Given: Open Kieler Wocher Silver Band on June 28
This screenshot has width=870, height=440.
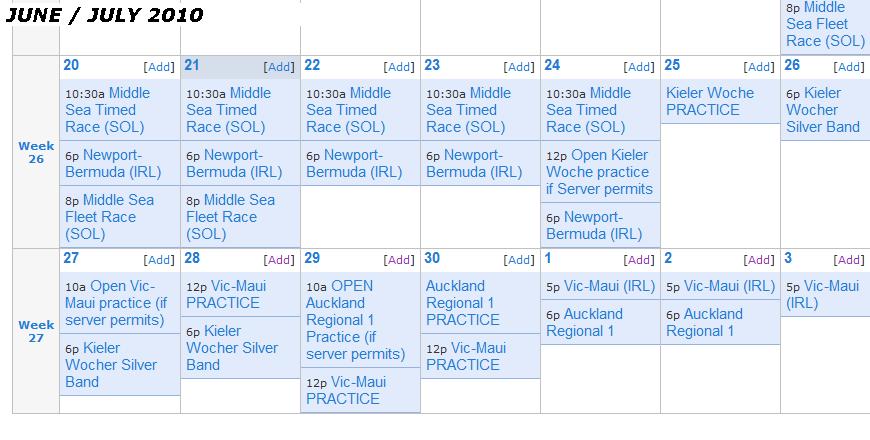Looking at the screenshot, I should 231,348.
